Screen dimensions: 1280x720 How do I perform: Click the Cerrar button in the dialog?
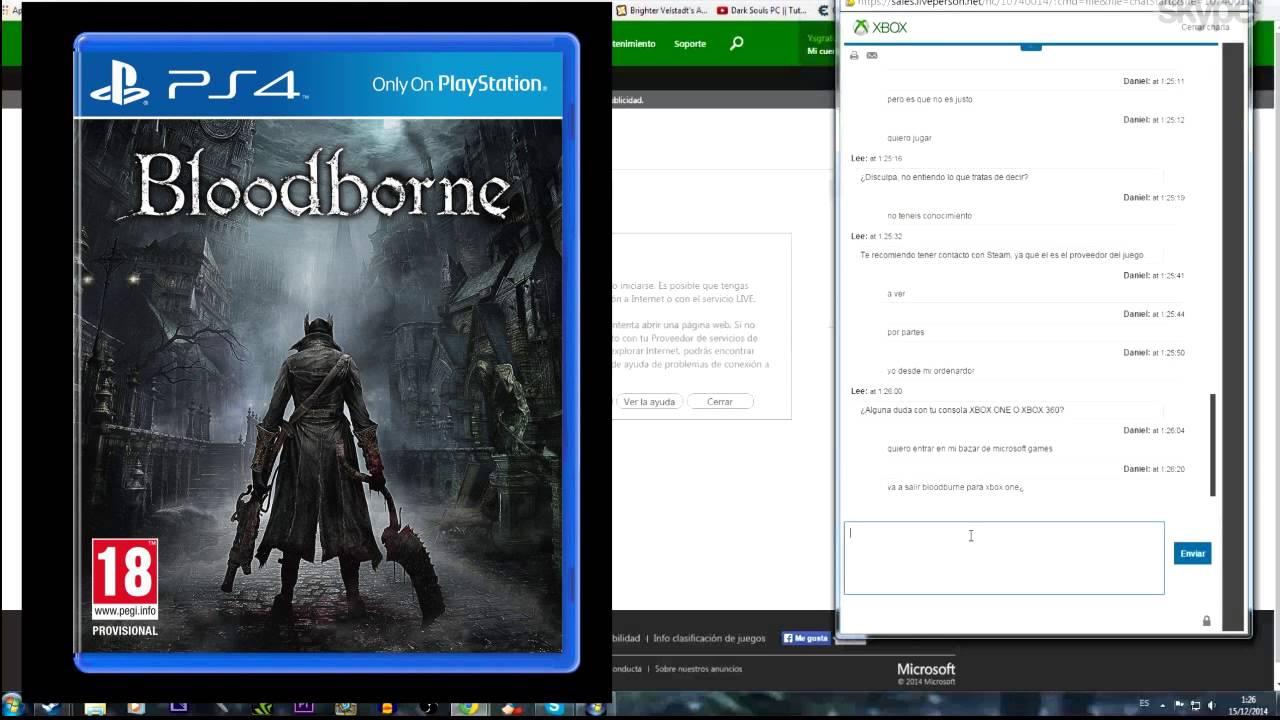point(720,401)
